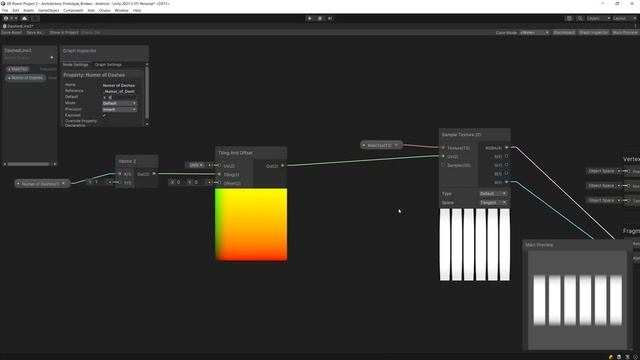This screenshot has height=360, width=640.
Task: Open the Type dropdown on Sample Texture 2D
Action: (493, 193)
